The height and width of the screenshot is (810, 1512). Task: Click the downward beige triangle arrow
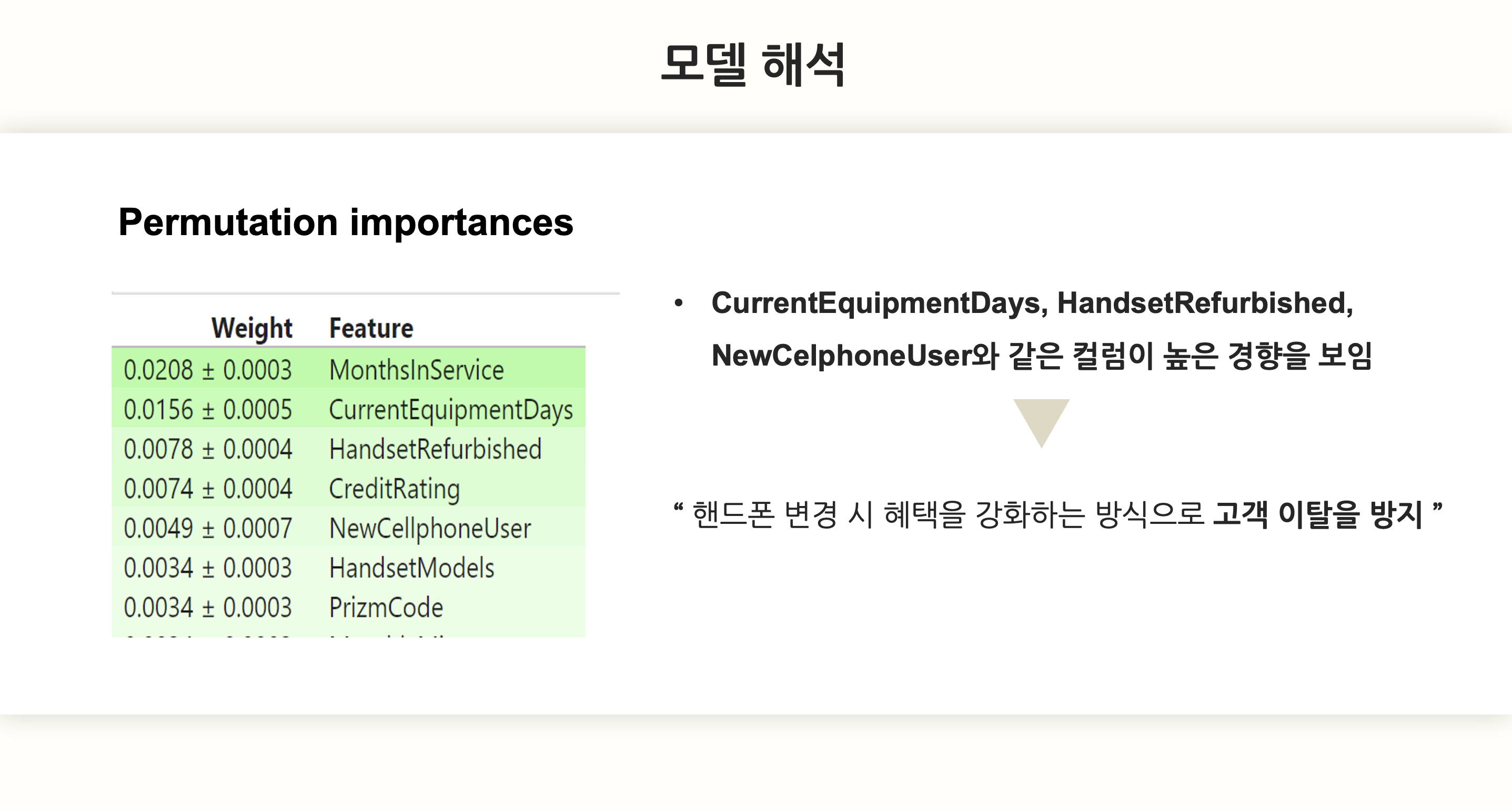(x=1041, y=422)
